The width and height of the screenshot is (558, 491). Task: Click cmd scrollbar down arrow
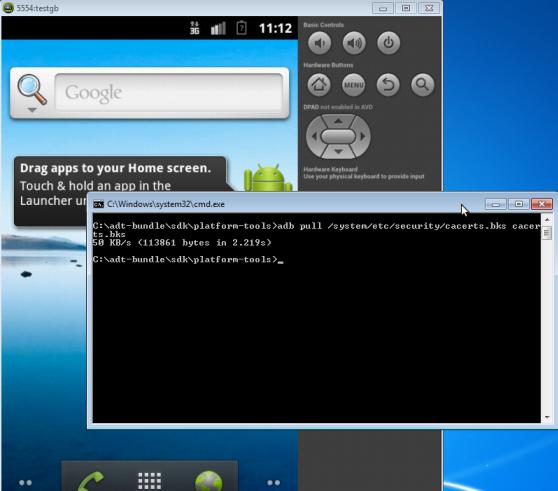click(547, 417)
